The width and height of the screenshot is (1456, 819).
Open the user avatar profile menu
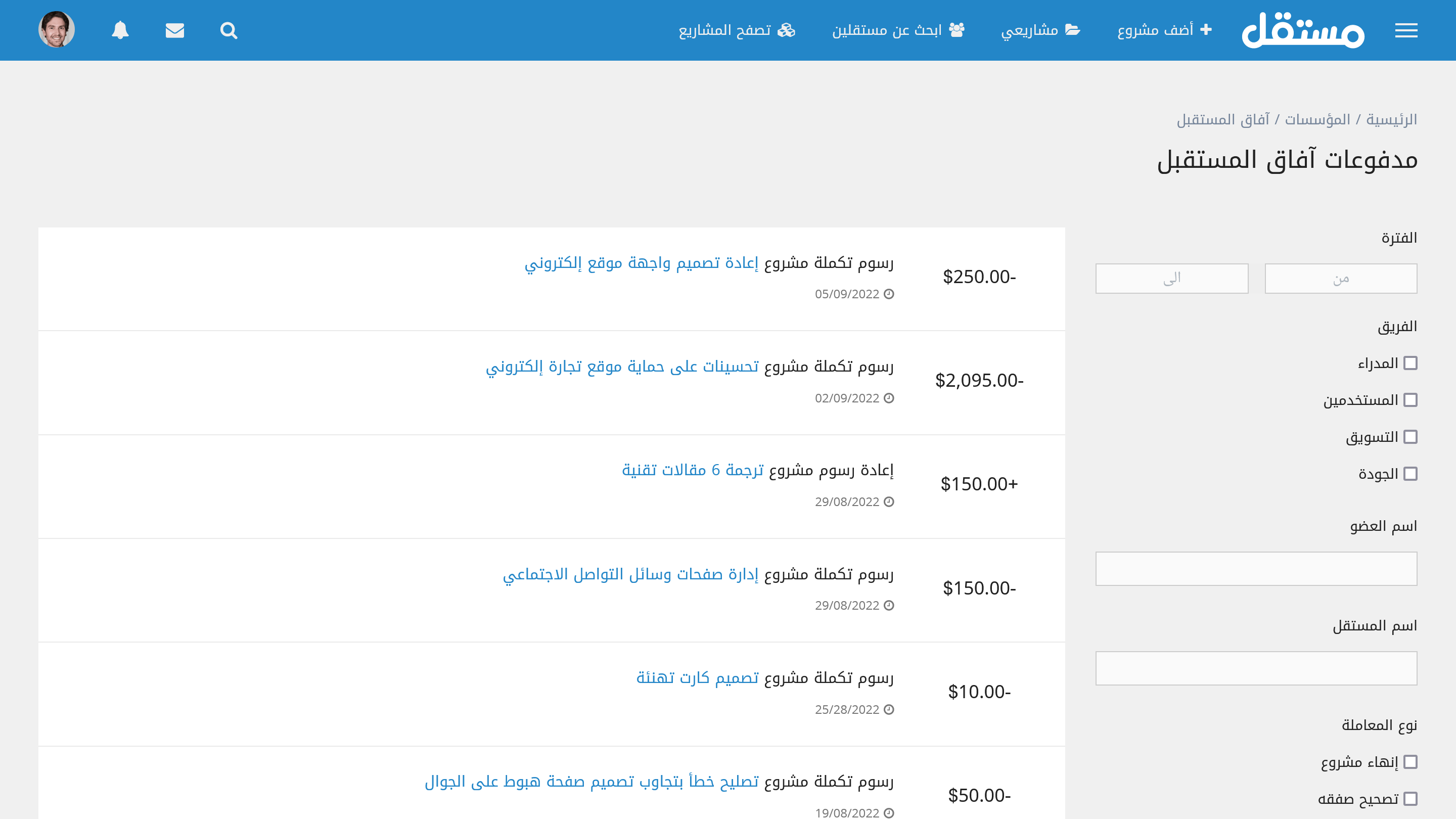(x=57, y=29)
